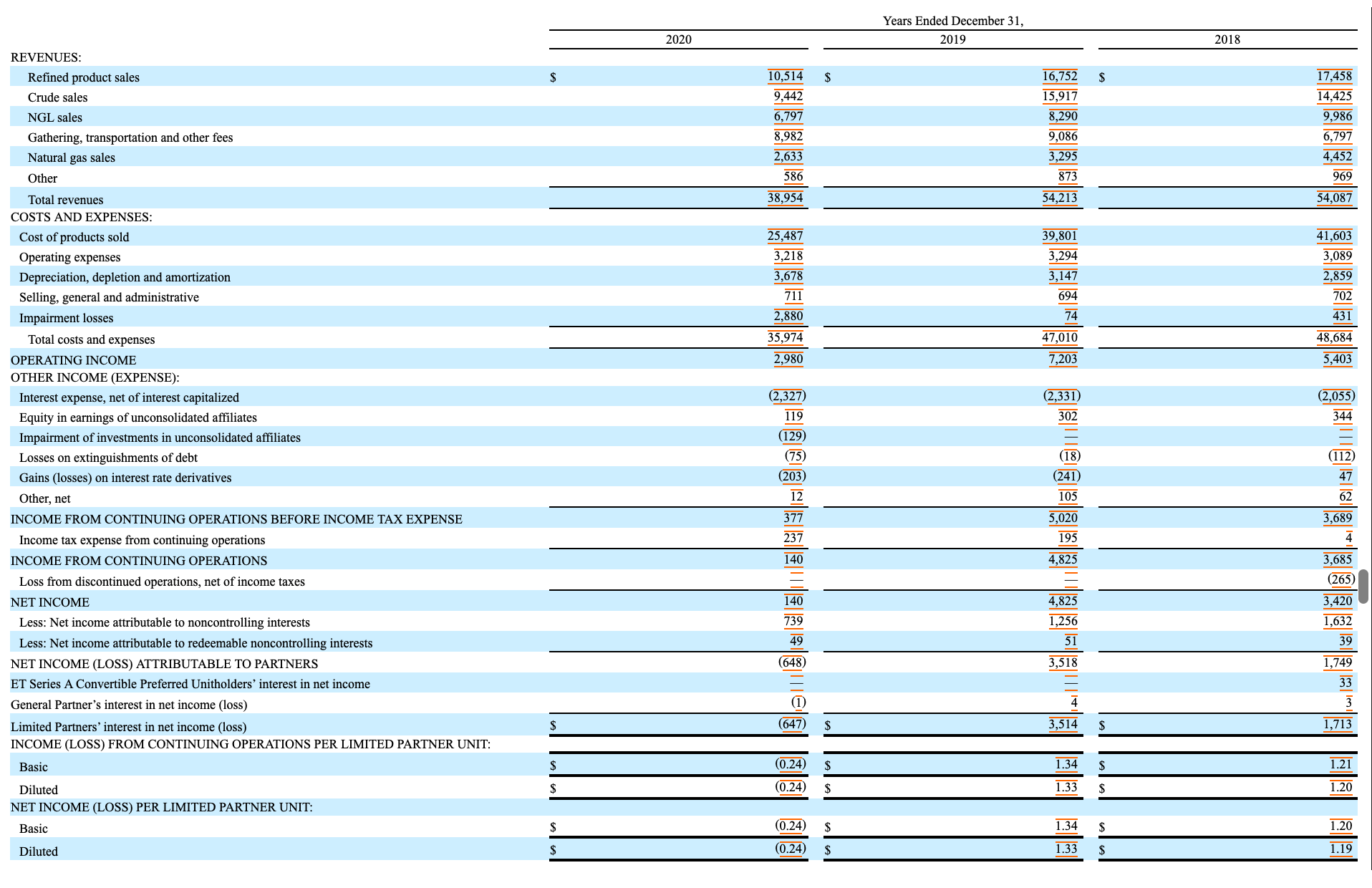Screen dimensions: 1372x888
Task: Click NGL sales 2018 value 9,986
Action: pyautogui.click(x=1337, y=116)
